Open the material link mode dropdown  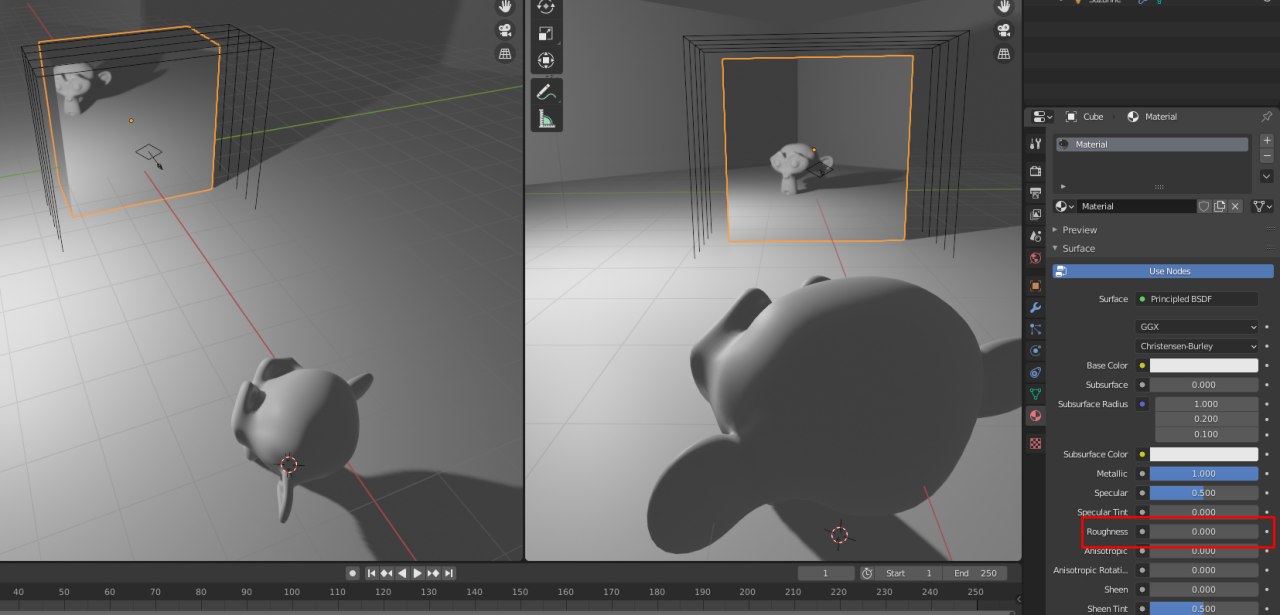tap(1263, 206)
